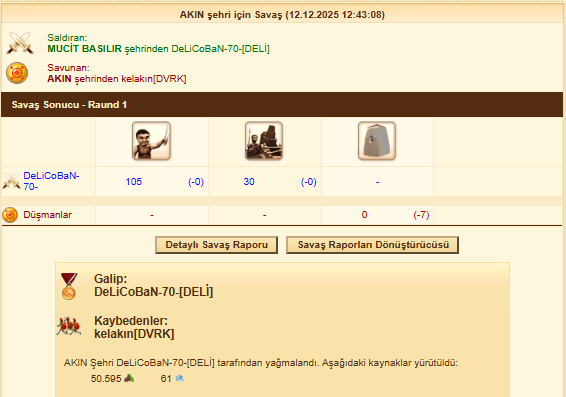
Task: Select the battering ram unit icon
Action: tap(264, 141)
